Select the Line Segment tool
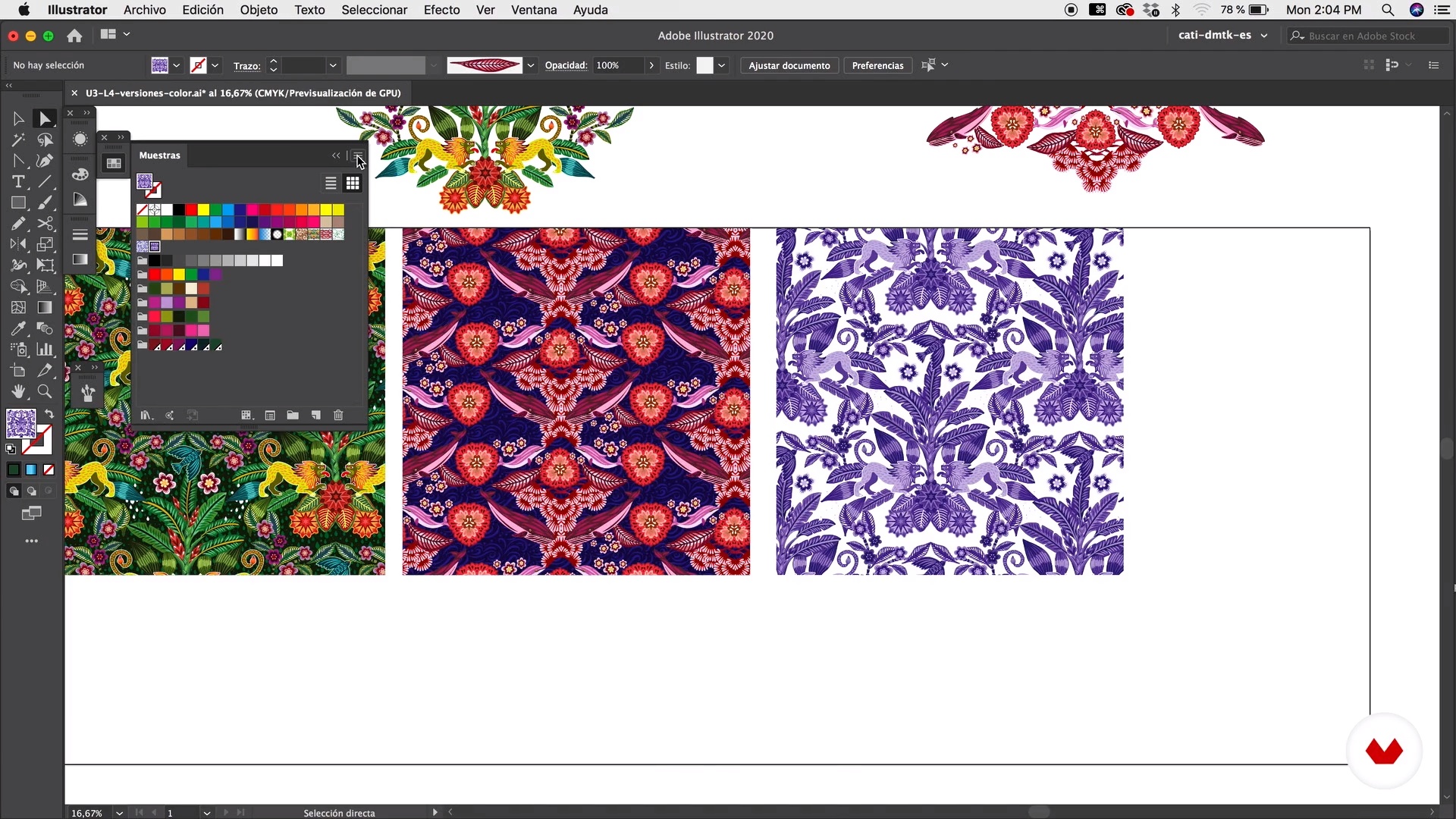This screenshot has width=1456, height=819. tap(45, 182)
